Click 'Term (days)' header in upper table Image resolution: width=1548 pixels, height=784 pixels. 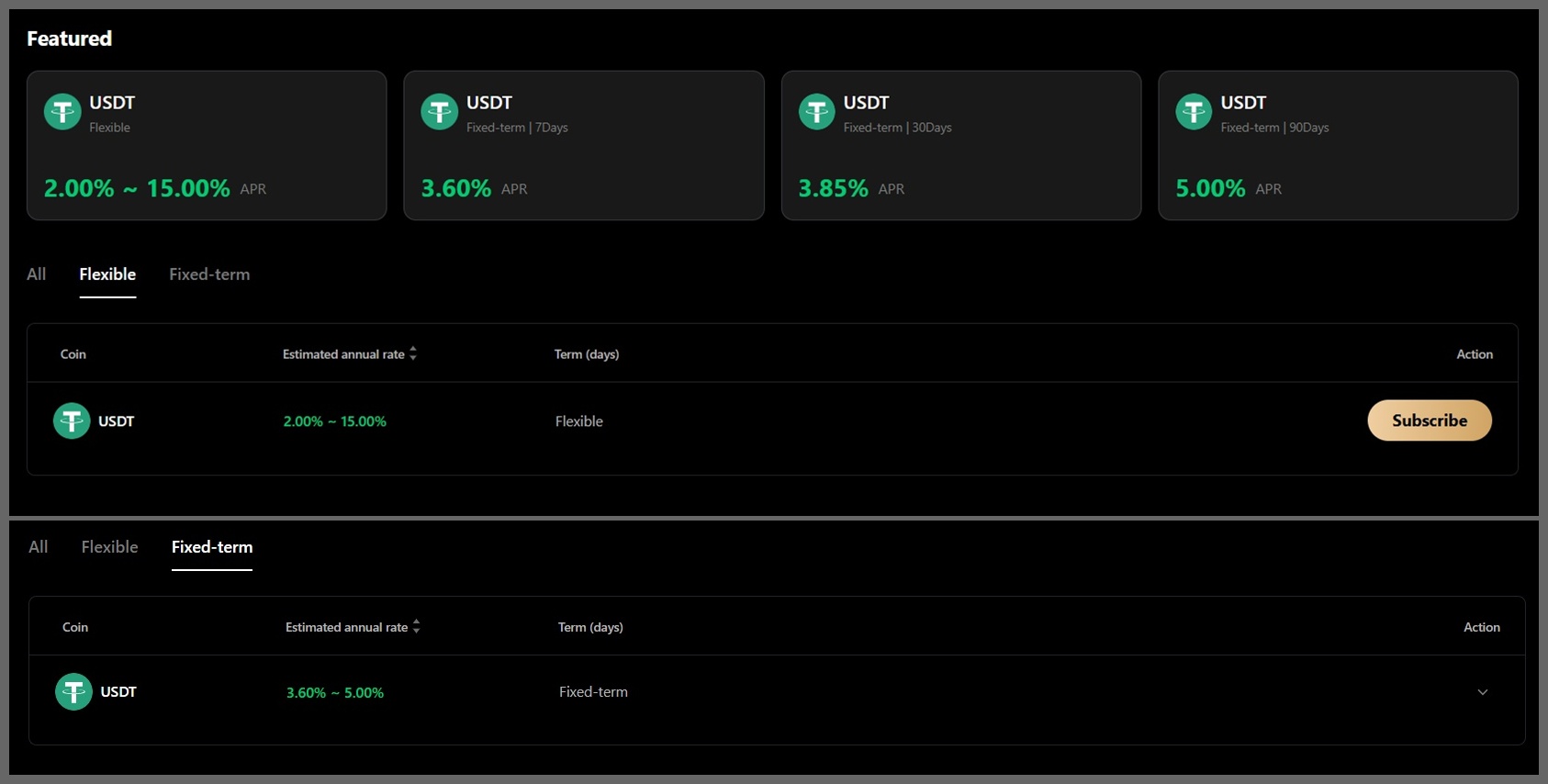(587, 354)
